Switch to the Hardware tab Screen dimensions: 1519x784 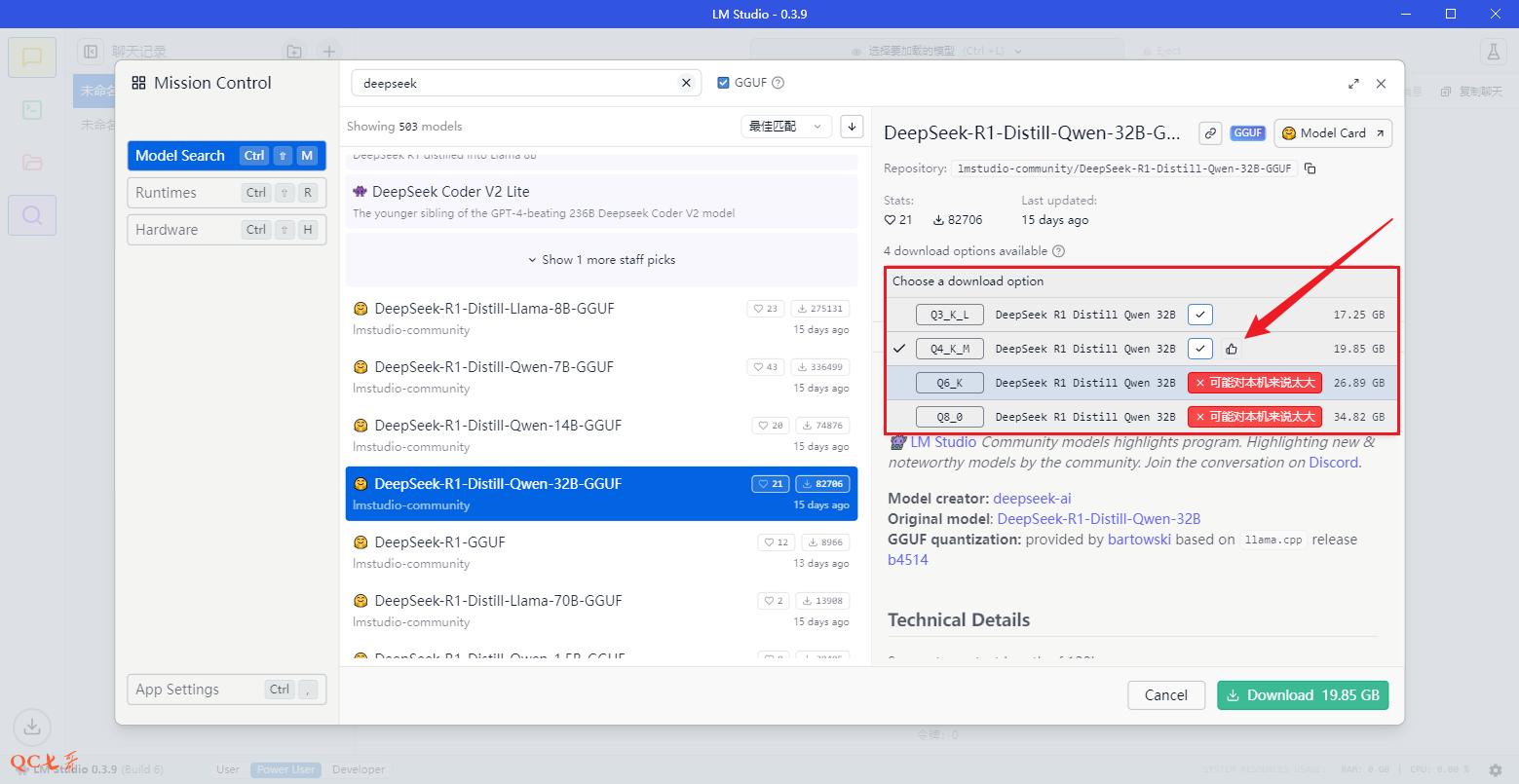click(226, 230)
